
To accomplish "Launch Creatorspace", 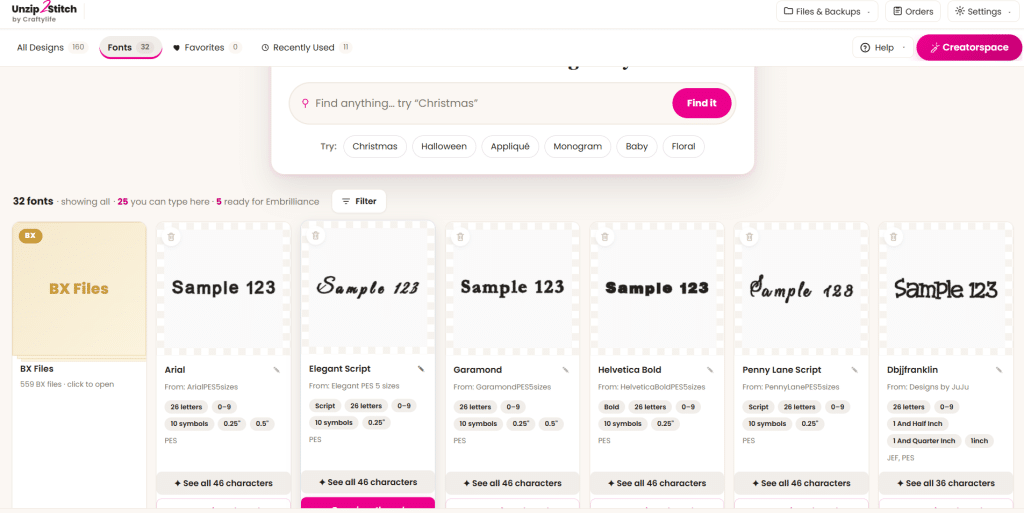I will click(x=969, y=48).
